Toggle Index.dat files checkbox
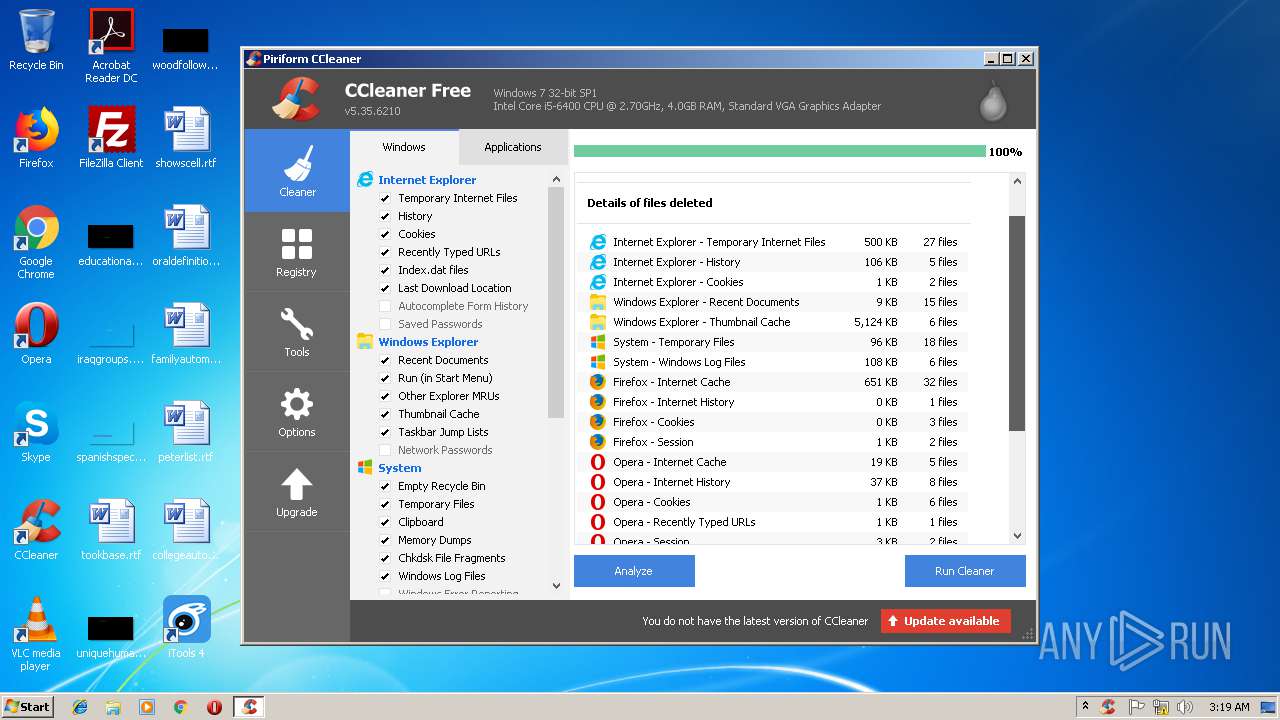This screenshot has height=720, width=1280. pyautogui.click(x=385, y=270)
